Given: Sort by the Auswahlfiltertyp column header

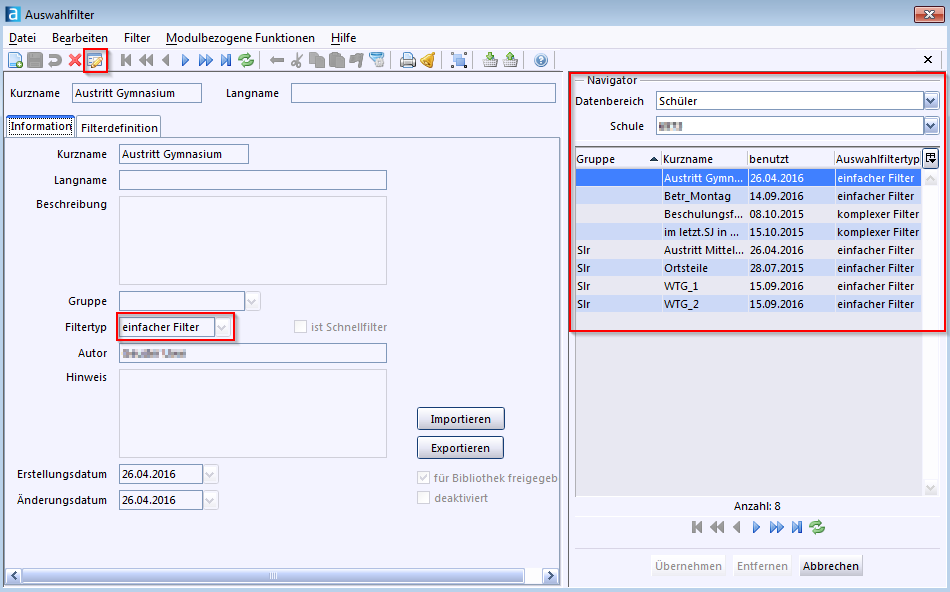Looking at the screenshot, I should click(x=878, y=159).
